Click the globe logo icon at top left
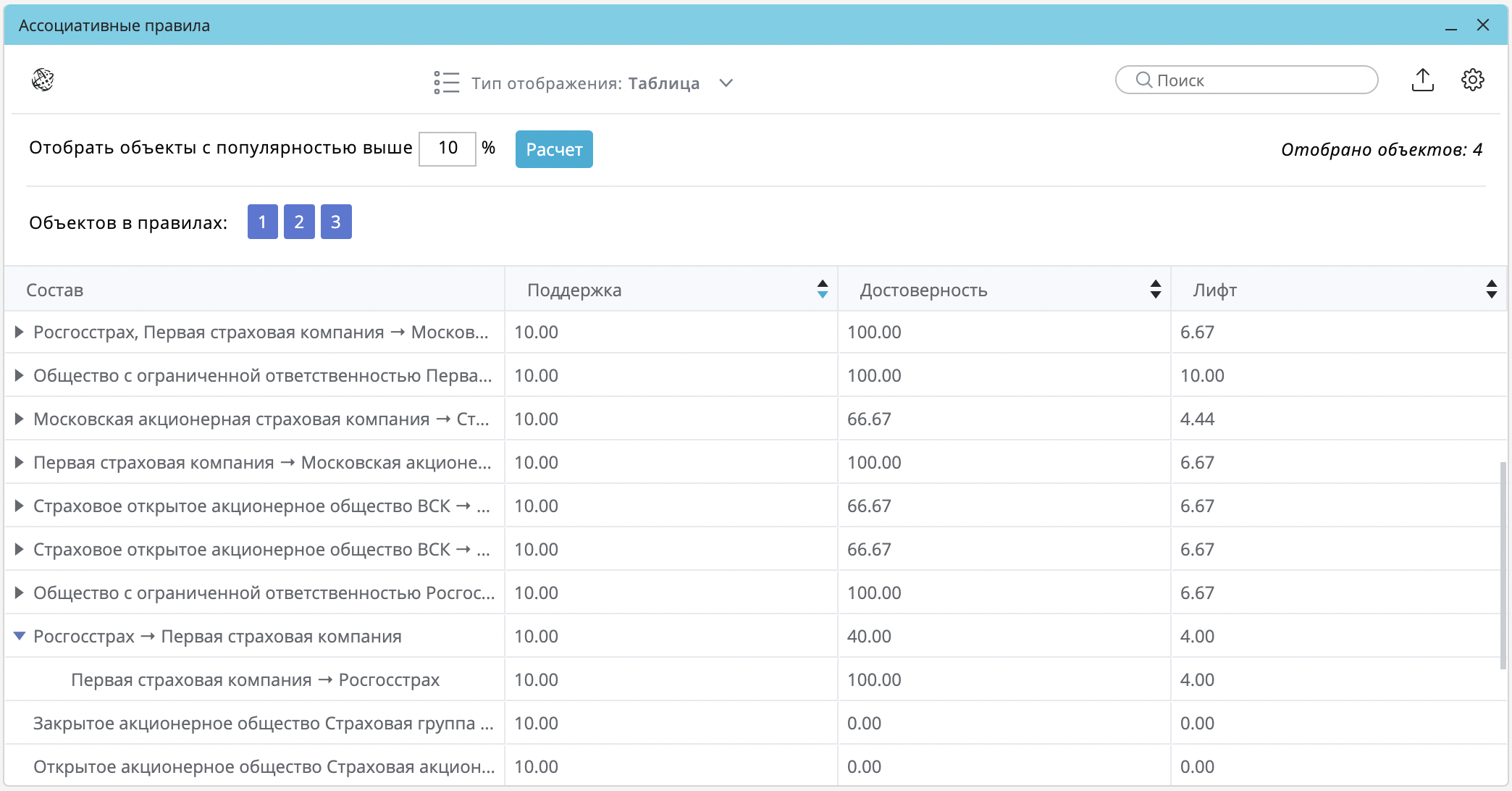This screenshot has height=791, width=1512. tap(43, 80)
